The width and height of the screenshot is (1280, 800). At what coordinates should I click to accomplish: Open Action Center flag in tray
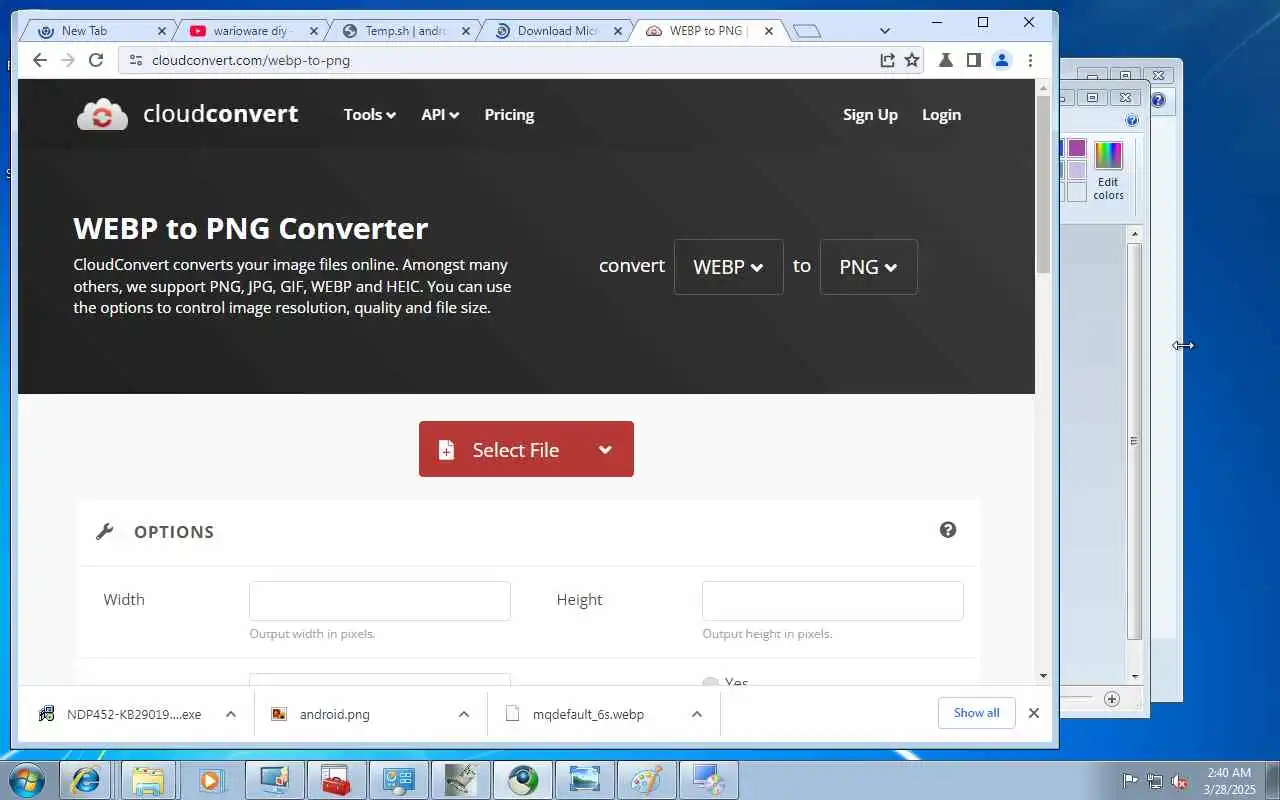[x=1131, y=781]
